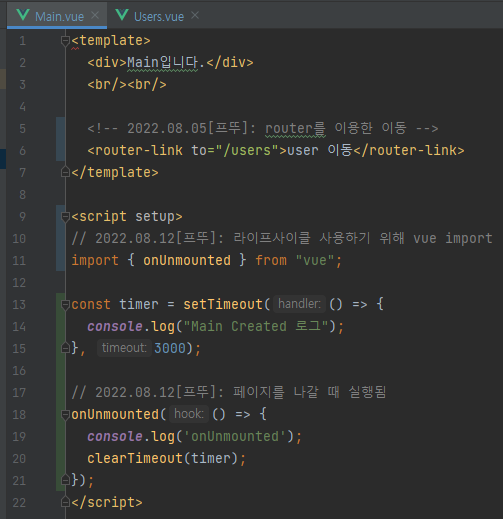Click the 2022.08.05 HTML comment

coord(263,128)
